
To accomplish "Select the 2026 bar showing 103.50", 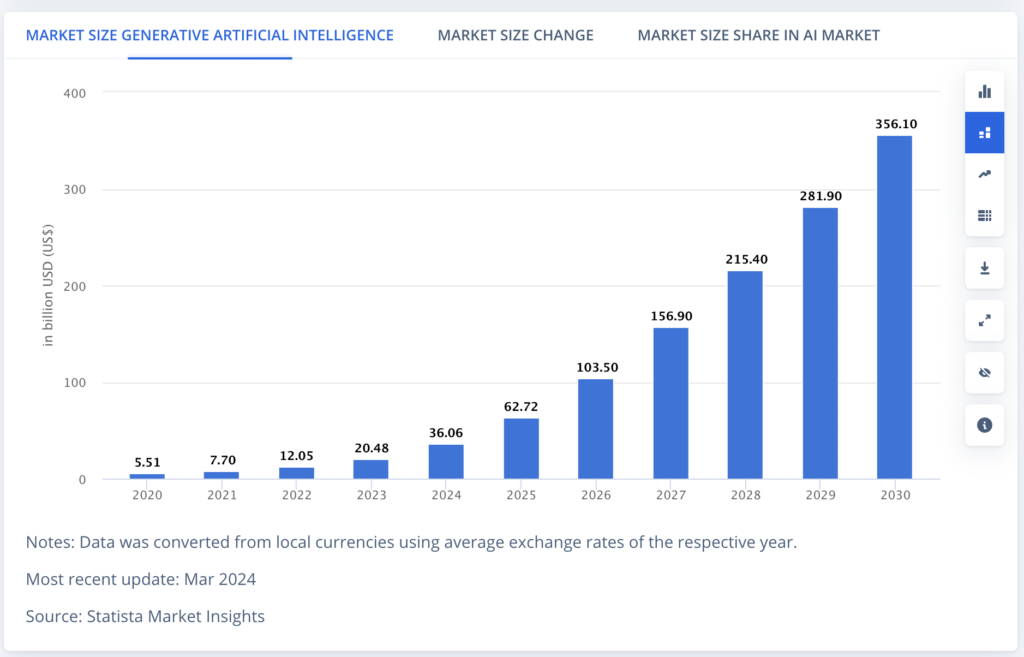I will tap(595, 429).
